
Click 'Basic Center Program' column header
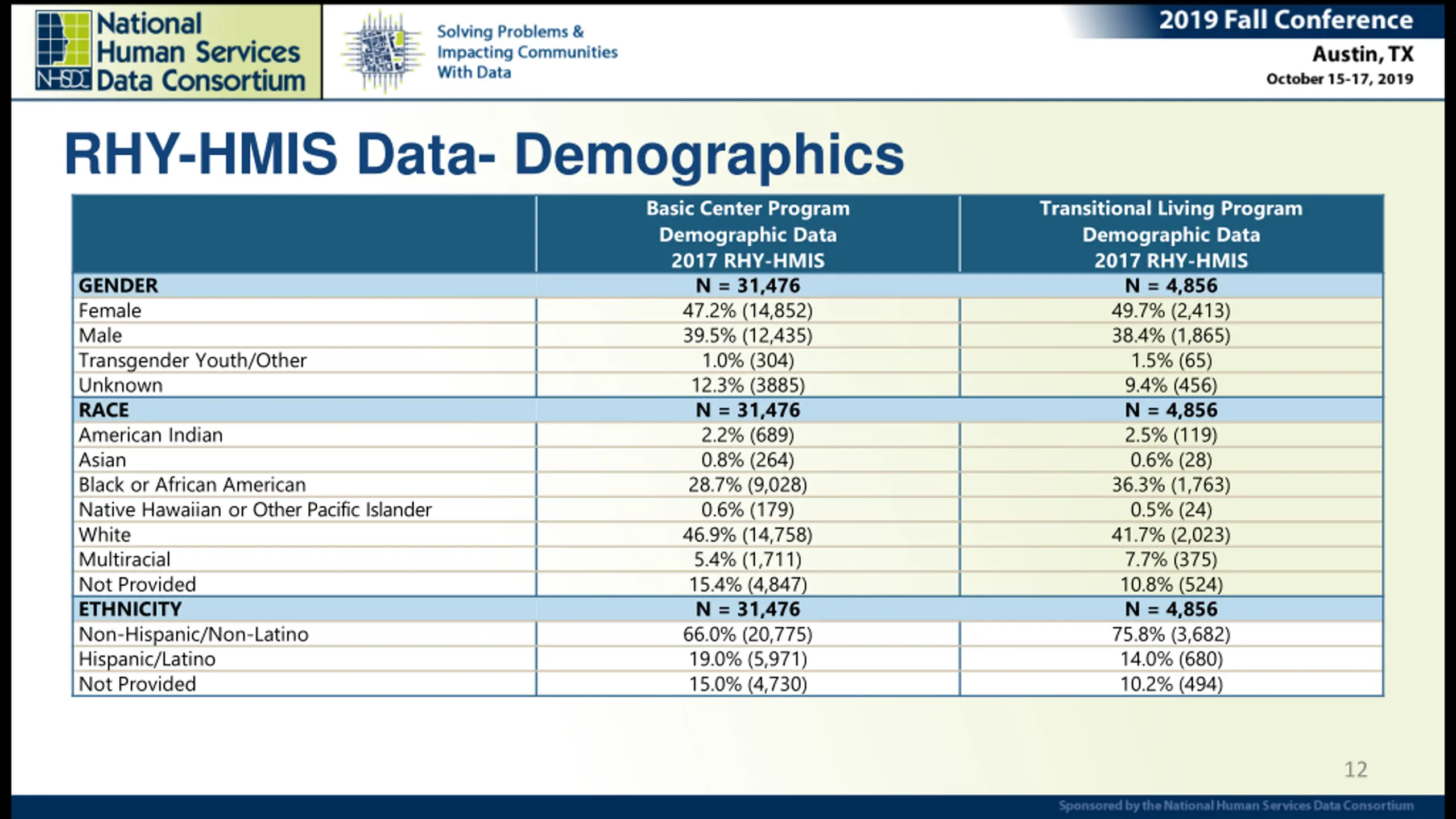pos(748,234)
